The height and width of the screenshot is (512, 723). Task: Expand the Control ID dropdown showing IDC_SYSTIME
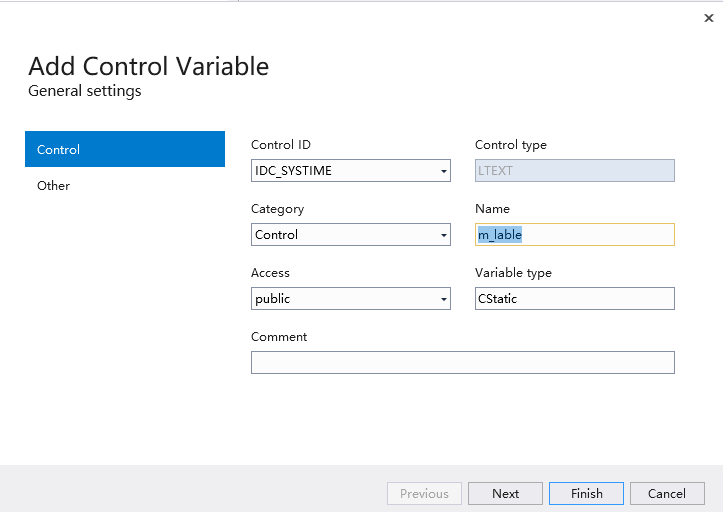click(443, 171)
